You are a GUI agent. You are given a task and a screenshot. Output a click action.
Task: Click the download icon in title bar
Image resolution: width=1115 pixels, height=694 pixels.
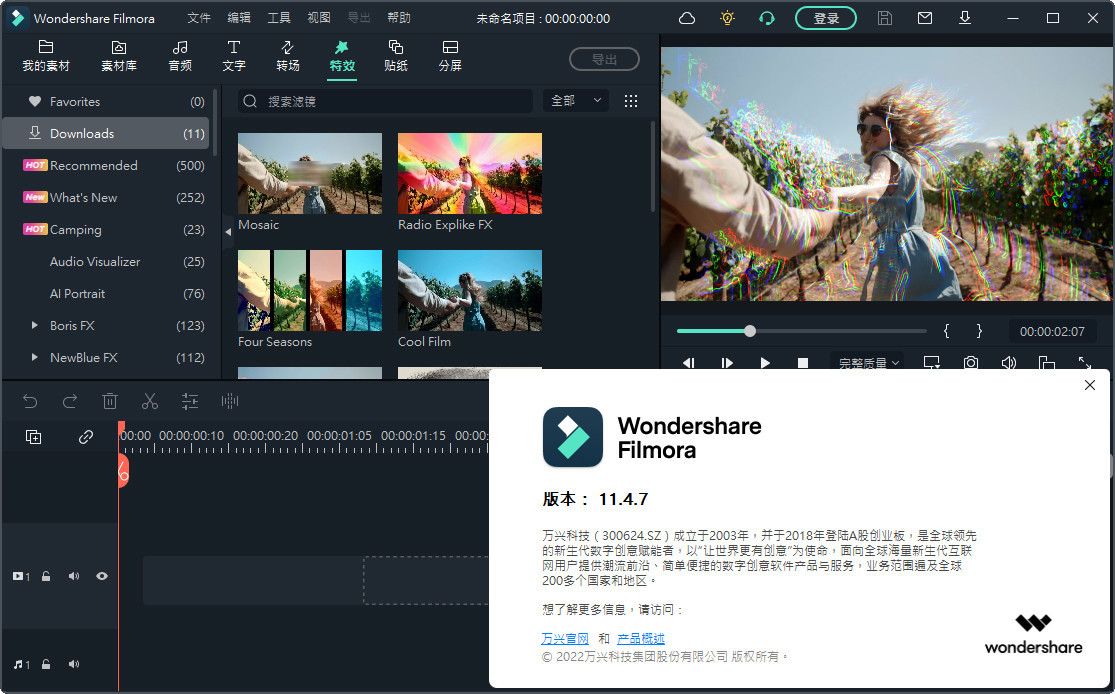tap(965, 18)
